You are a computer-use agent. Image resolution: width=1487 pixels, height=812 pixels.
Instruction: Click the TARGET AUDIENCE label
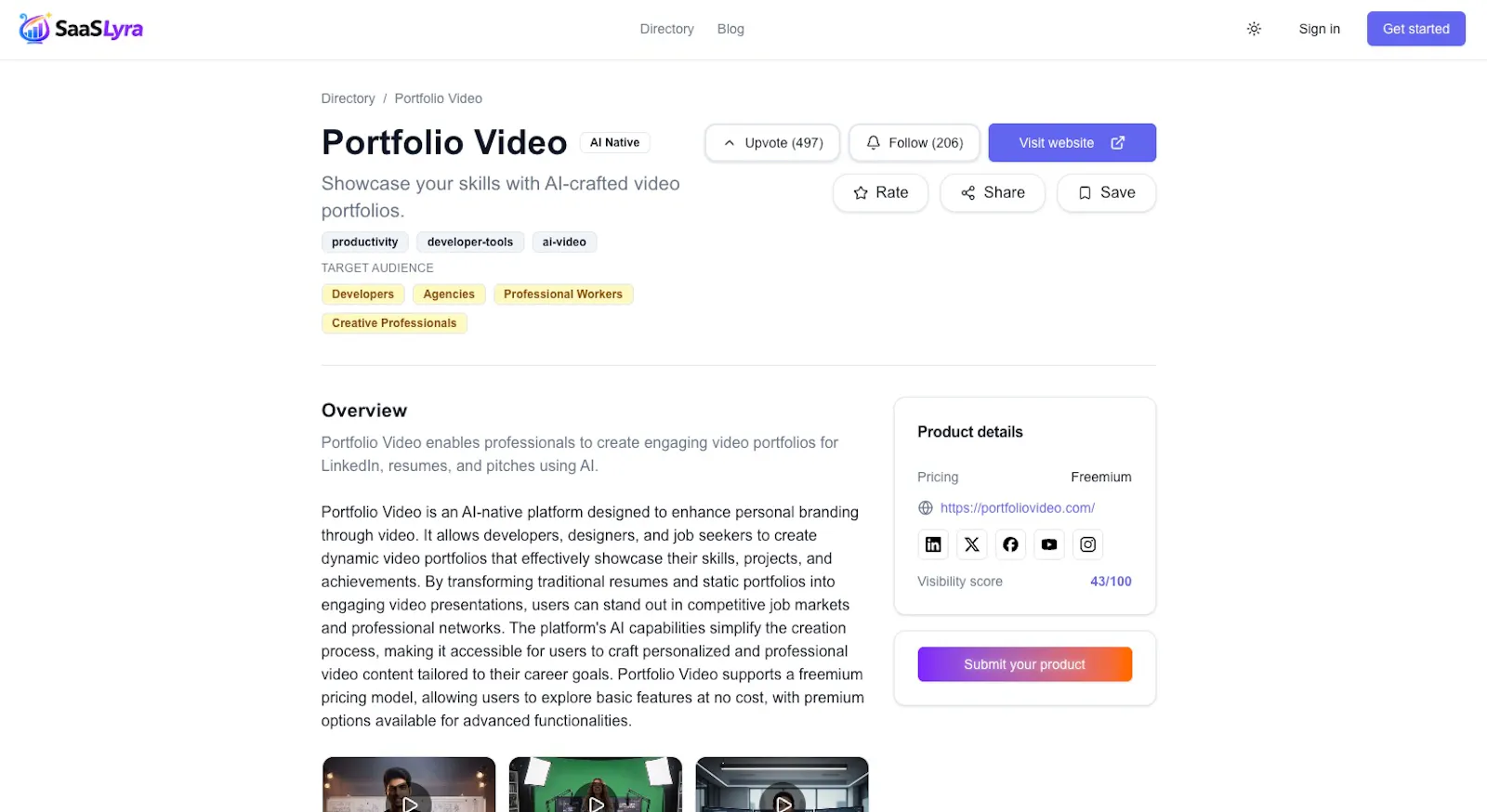tap(377, 268)
